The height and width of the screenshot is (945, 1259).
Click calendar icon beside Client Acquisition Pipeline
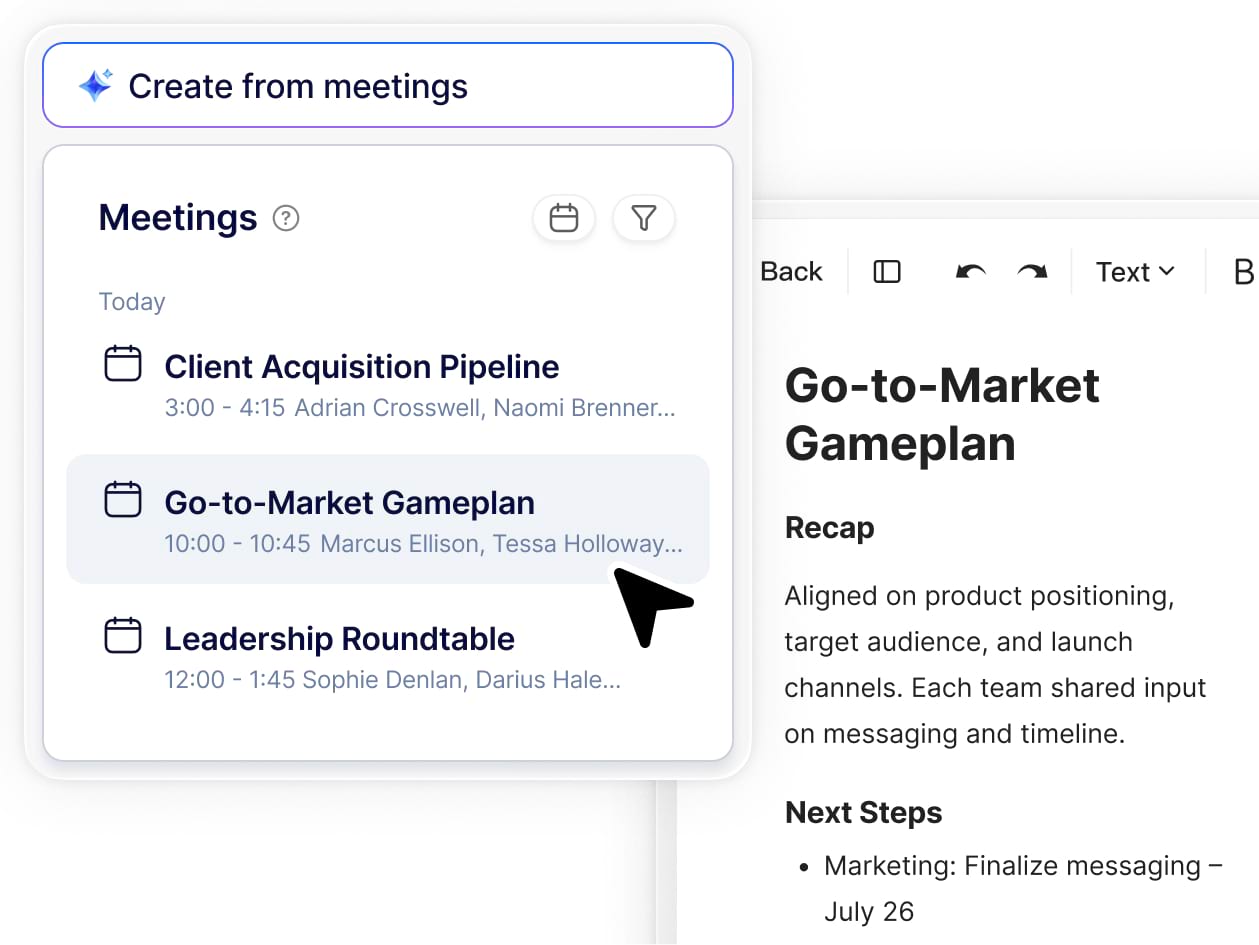coord(123,364)
